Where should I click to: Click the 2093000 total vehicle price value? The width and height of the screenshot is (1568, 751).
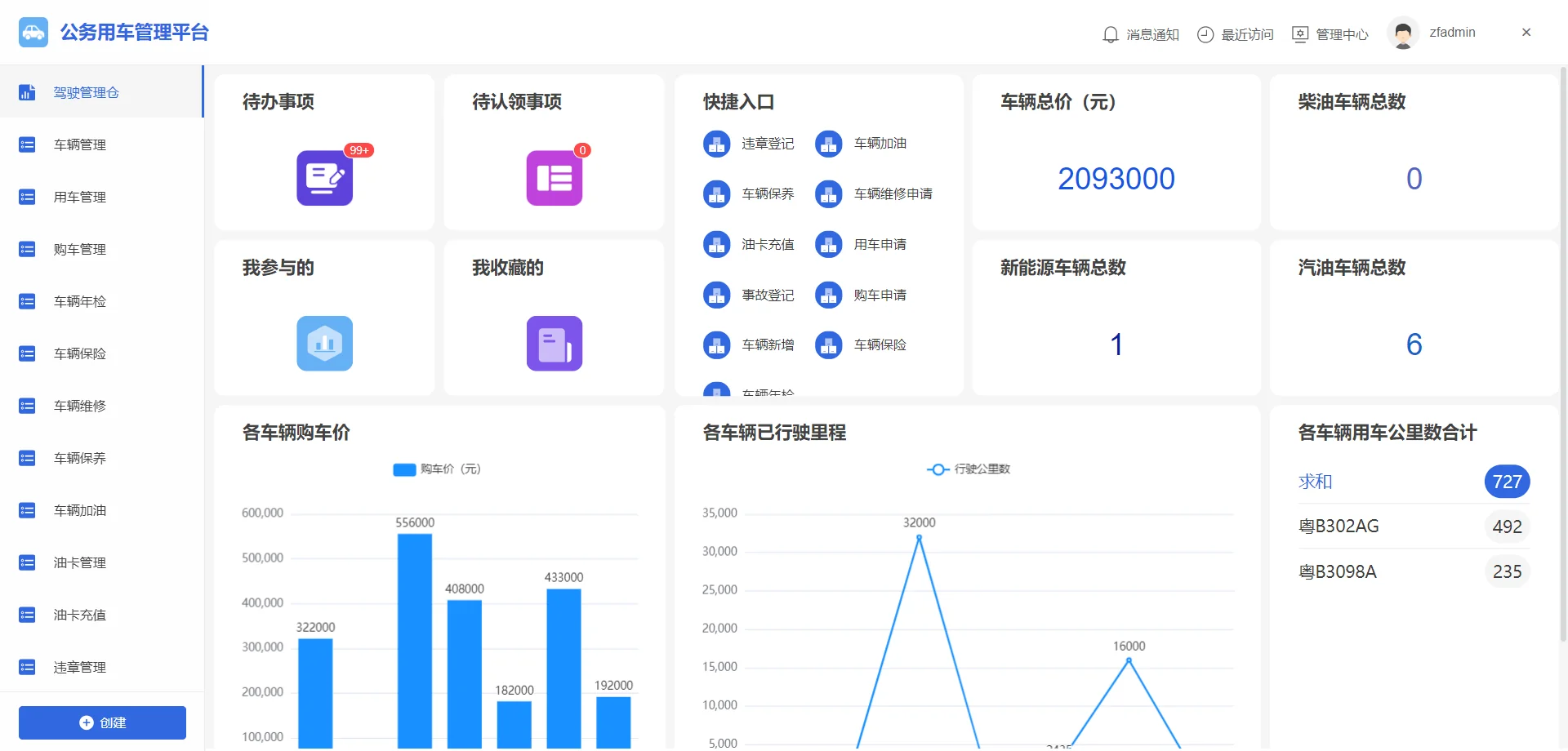[x=1116, y=179]
